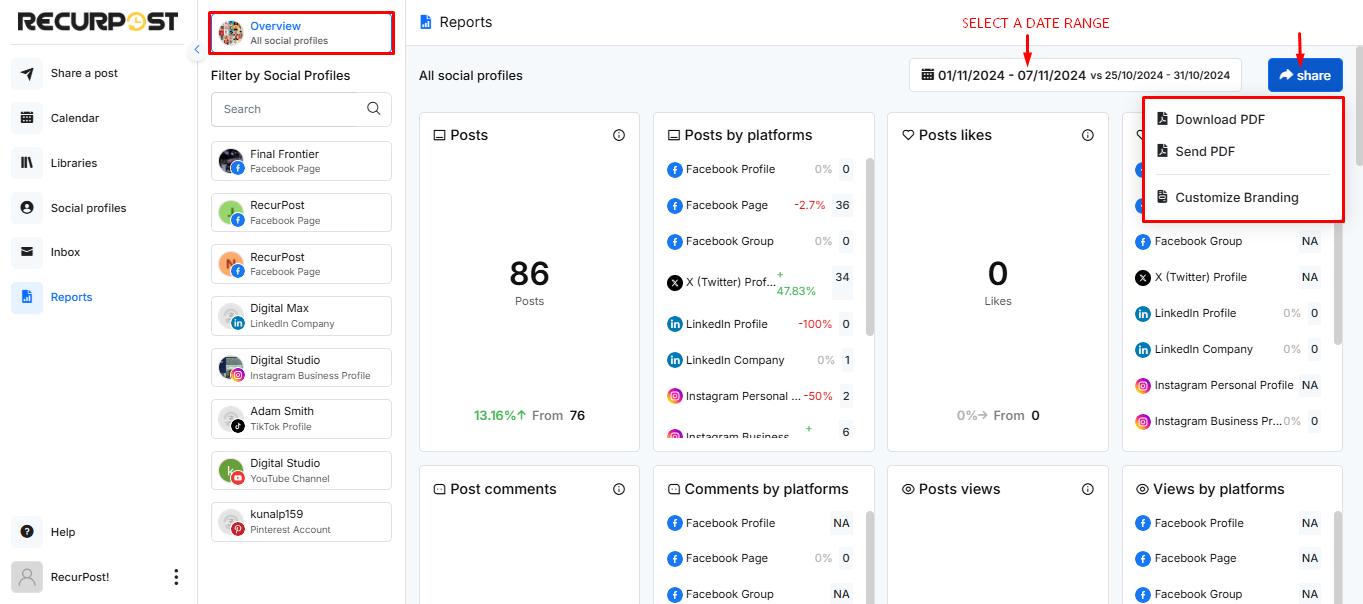Screen dimensions: 1363x604
Task: Open the three-dot account menu
Action: click(x=176, y=577)
